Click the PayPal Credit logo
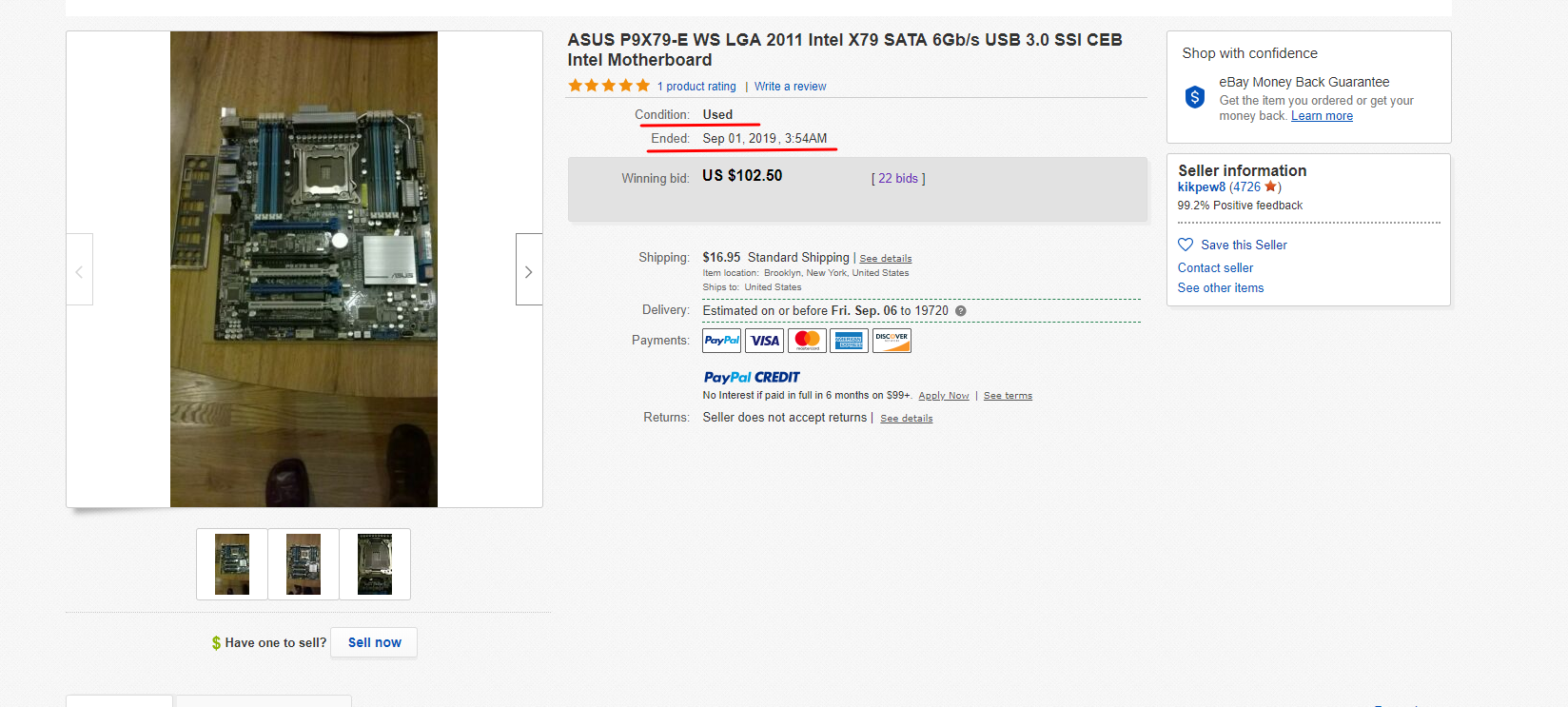Screen dimensions: 1568x707 752,377
